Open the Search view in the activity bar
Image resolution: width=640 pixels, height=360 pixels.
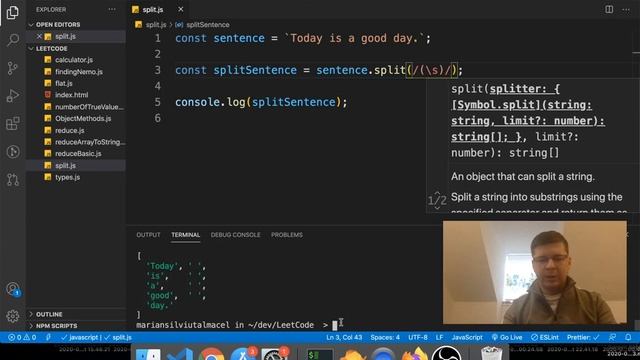click(13, 40)
